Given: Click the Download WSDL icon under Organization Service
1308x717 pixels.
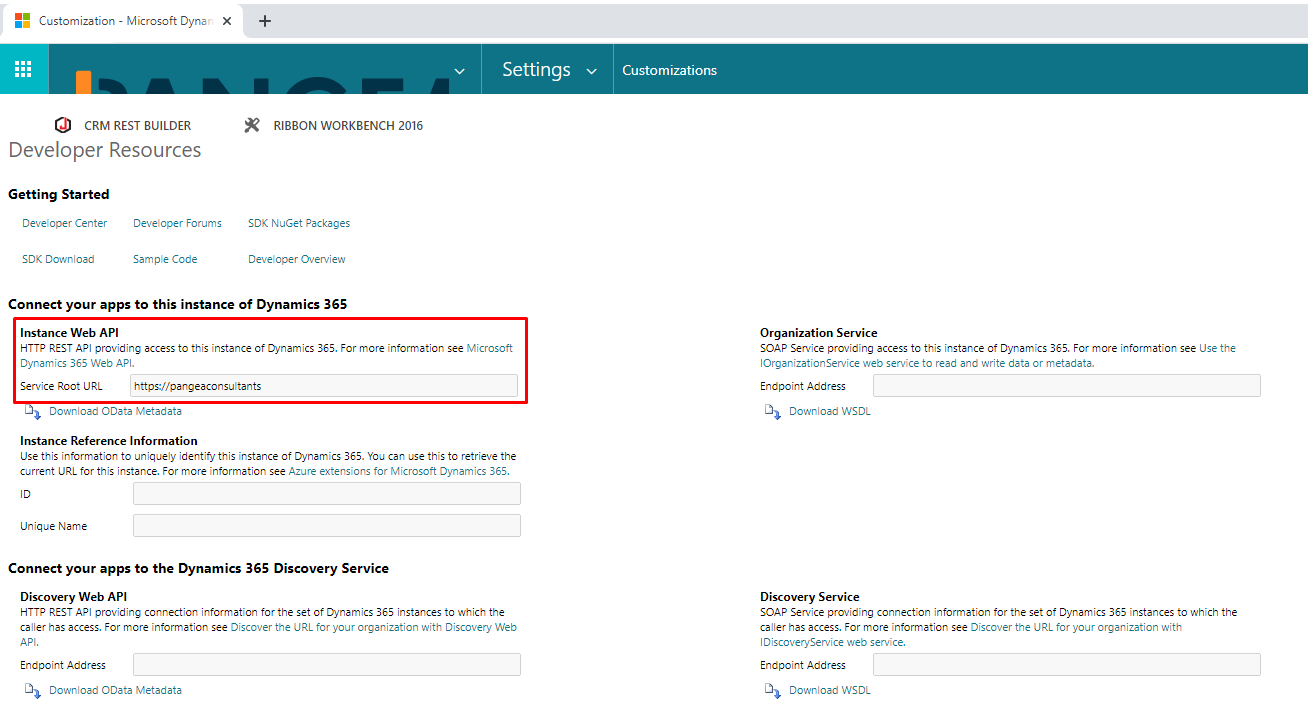Looking at the screenshot, I should click(772, 410).
